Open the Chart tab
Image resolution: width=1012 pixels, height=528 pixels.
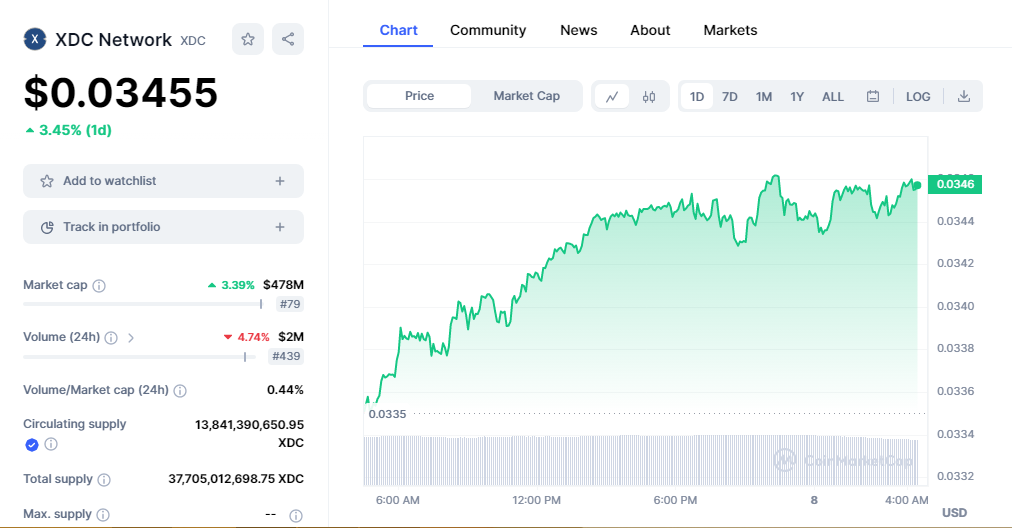coord(398,30)
